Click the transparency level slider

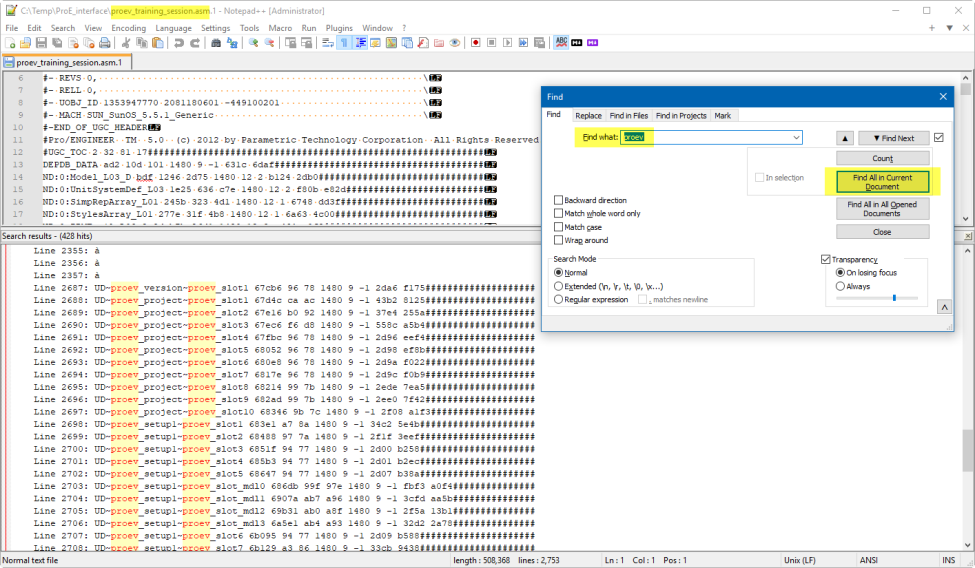point(877,298)
